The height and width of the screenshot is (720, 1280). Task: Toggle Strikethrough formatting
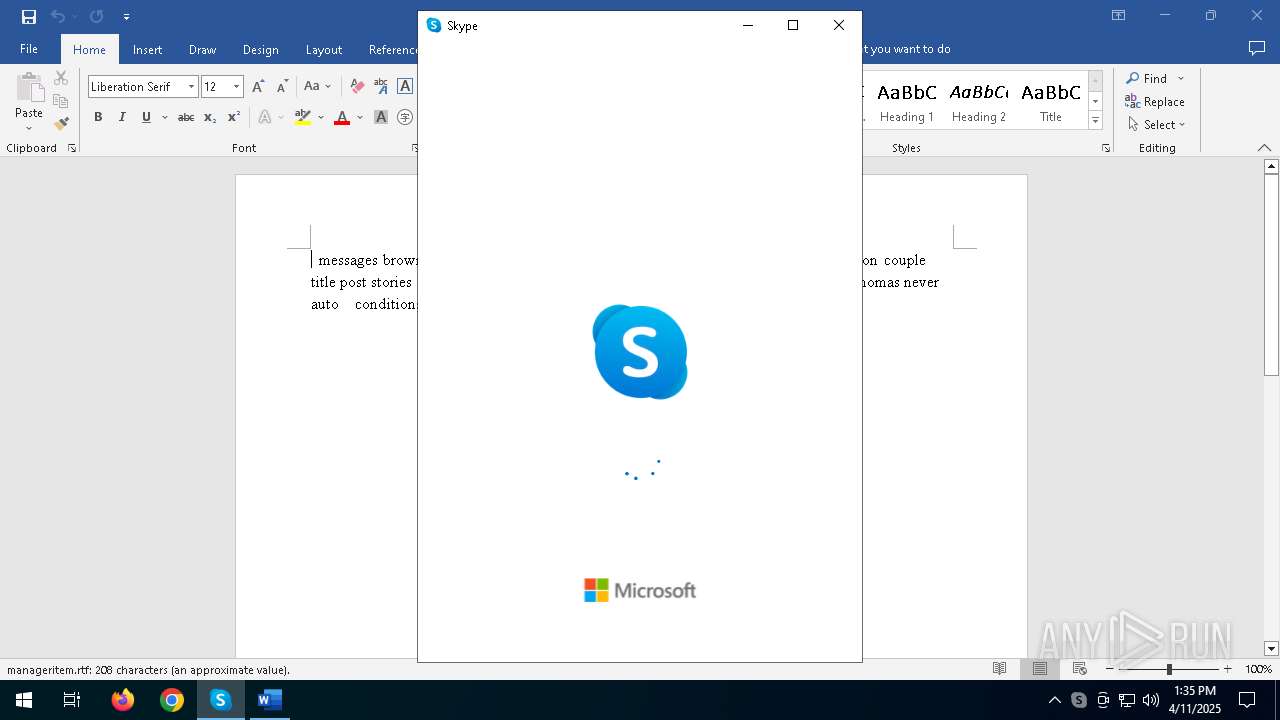pos(186,117)
